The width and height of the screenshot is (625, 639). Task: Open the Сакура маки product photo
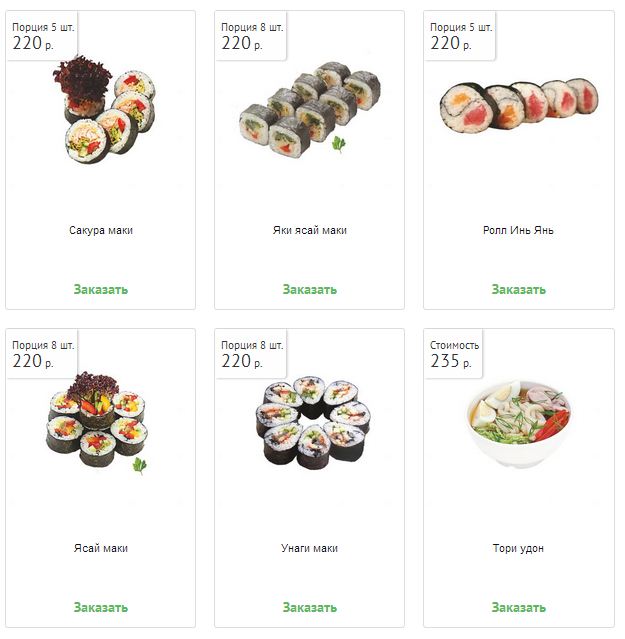click(x=104, y=110)
